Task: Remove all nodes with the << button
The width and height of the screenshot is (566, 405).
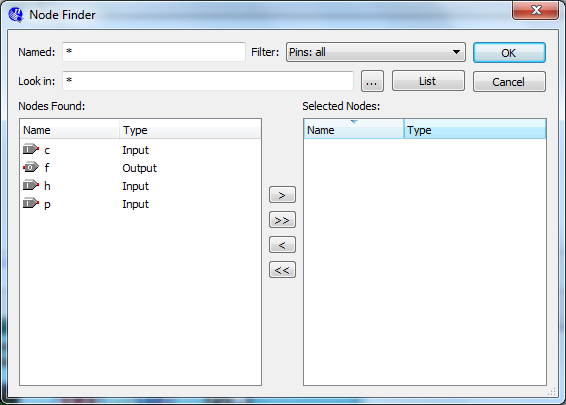Action: point(282,270)
